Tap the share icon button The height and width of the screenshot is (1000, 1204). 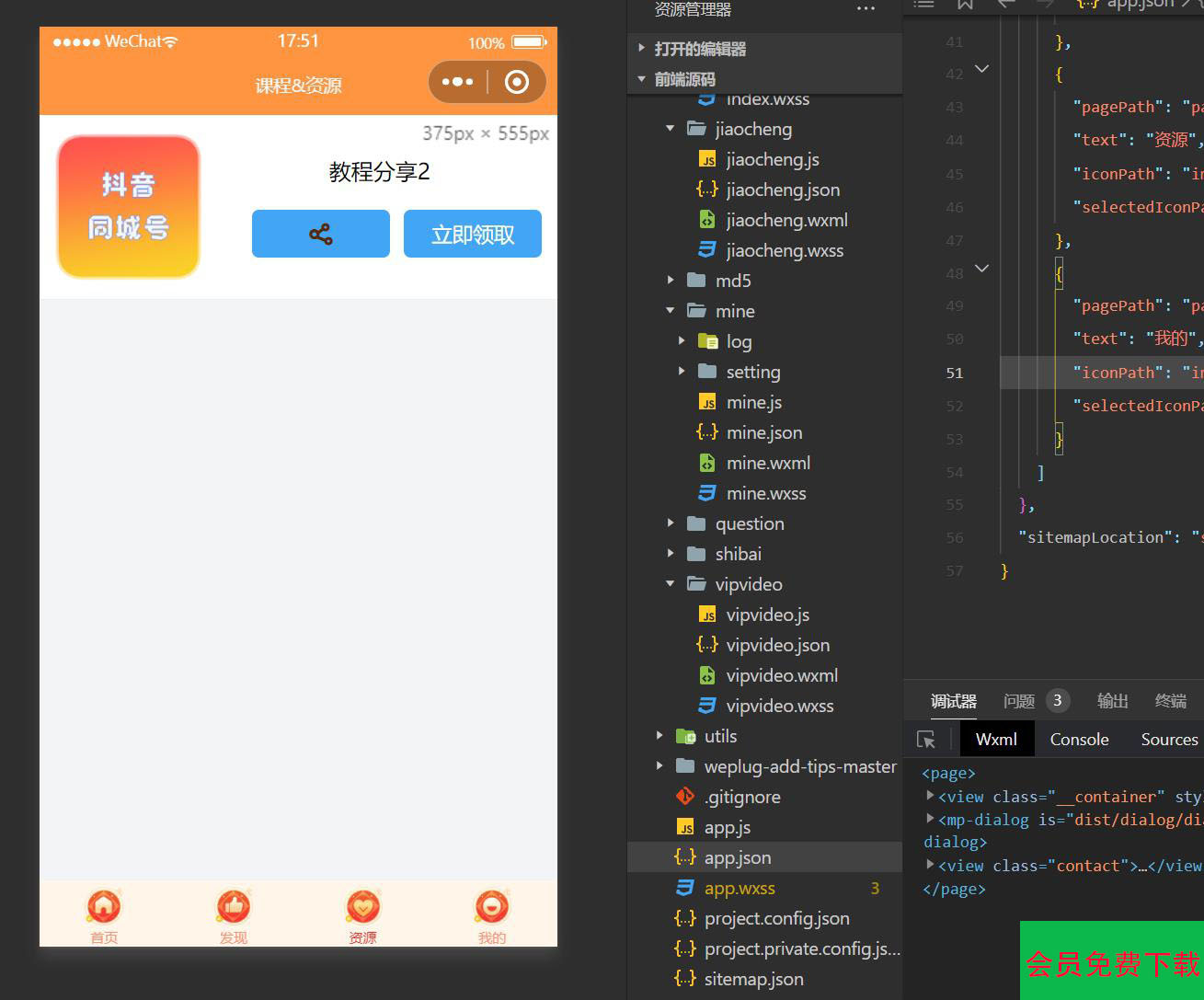(321, 234)
